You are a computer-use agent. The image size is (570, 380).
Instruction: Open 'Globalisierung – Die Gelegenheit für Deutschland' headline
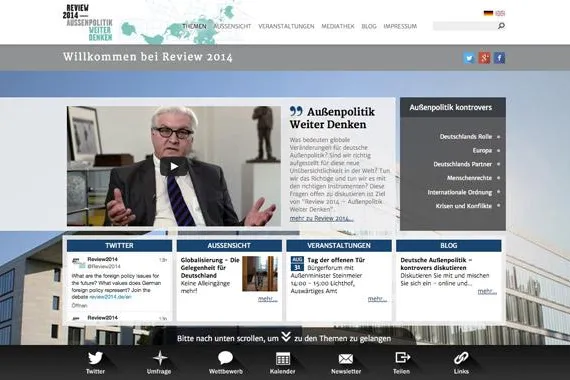(210, 268)
